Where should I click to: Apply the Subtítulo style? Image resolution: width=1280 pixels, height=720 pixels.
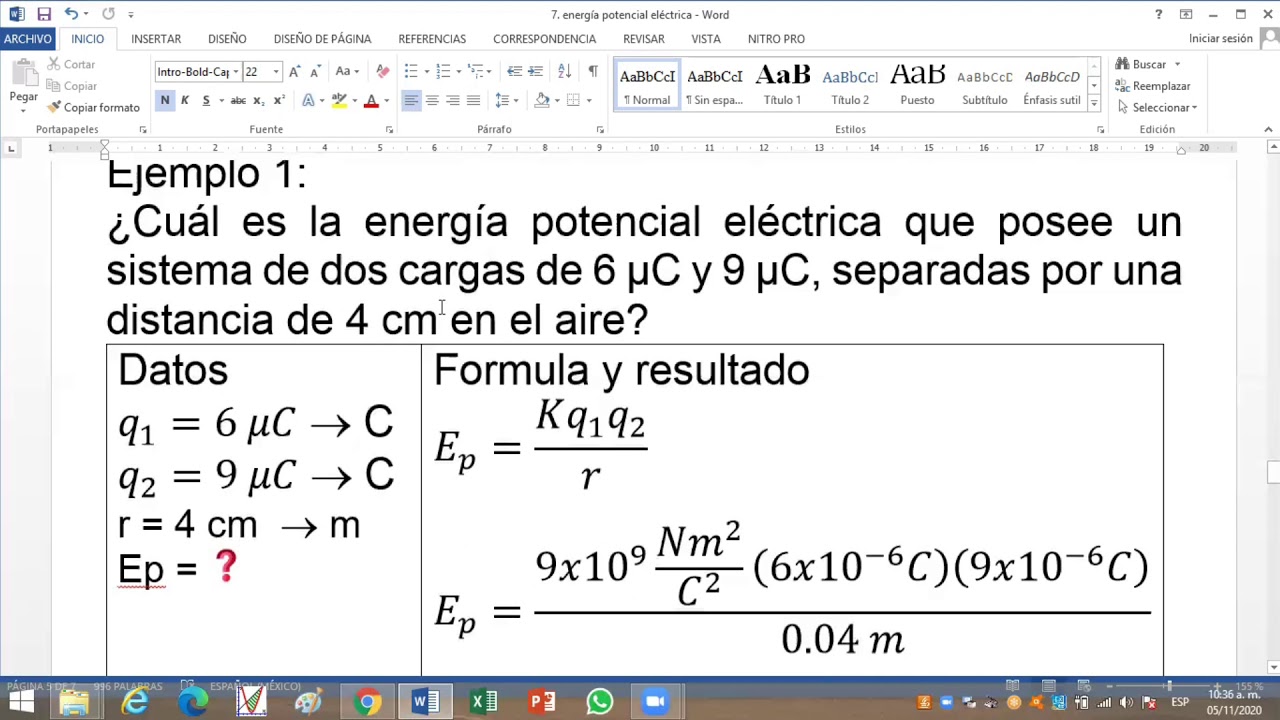tap(985, 85)
